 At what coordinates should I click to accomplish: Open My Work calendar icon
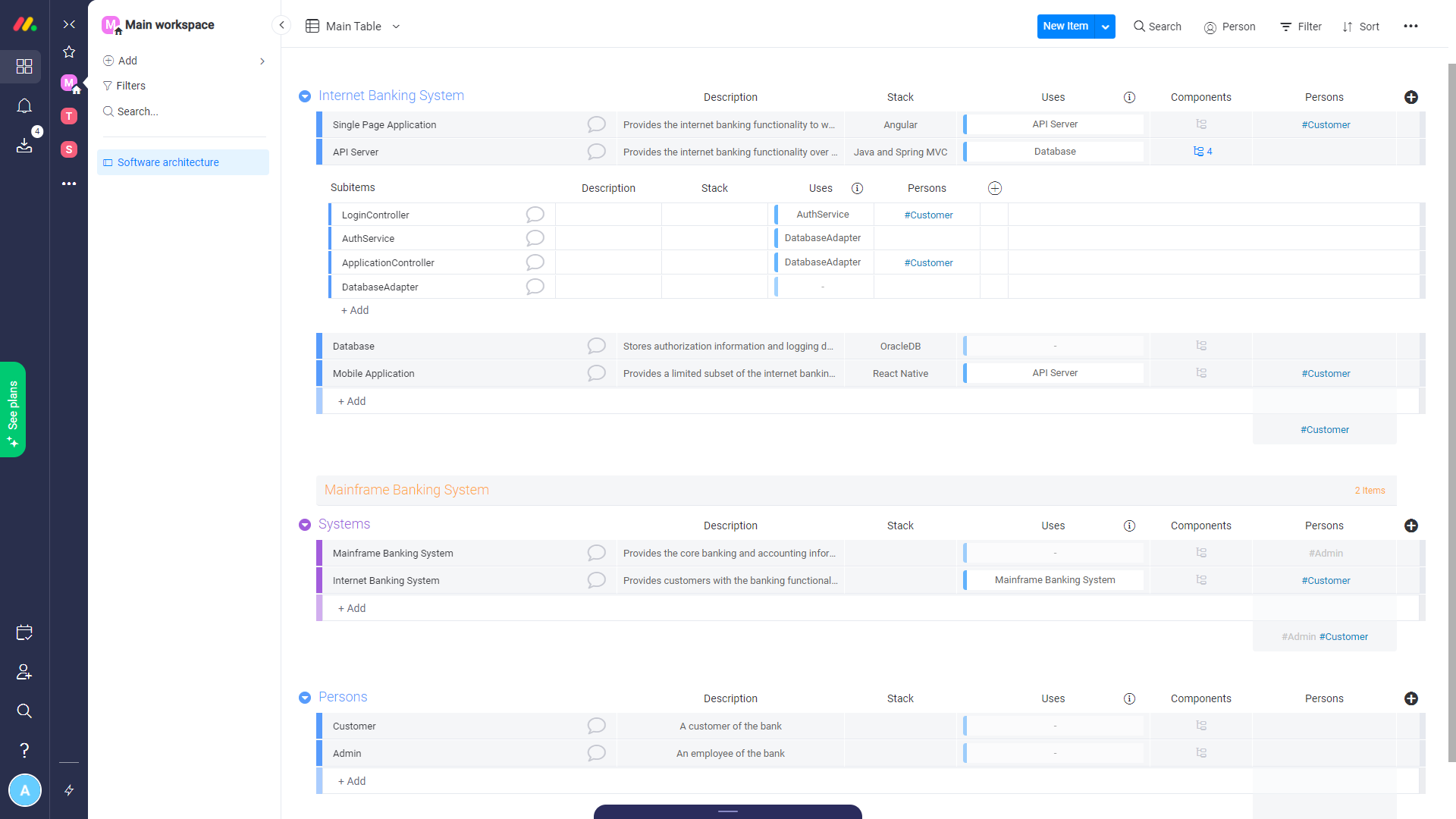(x=24, y=632)
